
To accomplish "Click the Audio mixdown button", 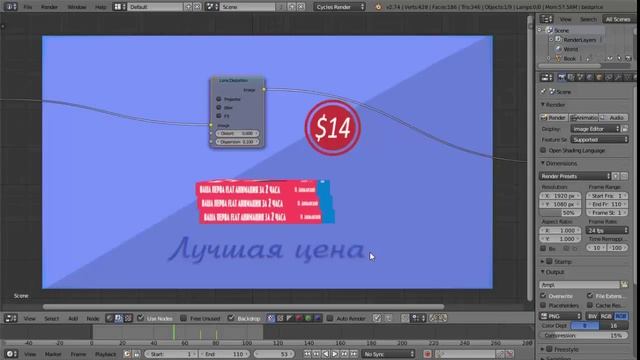I will click(x=613, y=118).
